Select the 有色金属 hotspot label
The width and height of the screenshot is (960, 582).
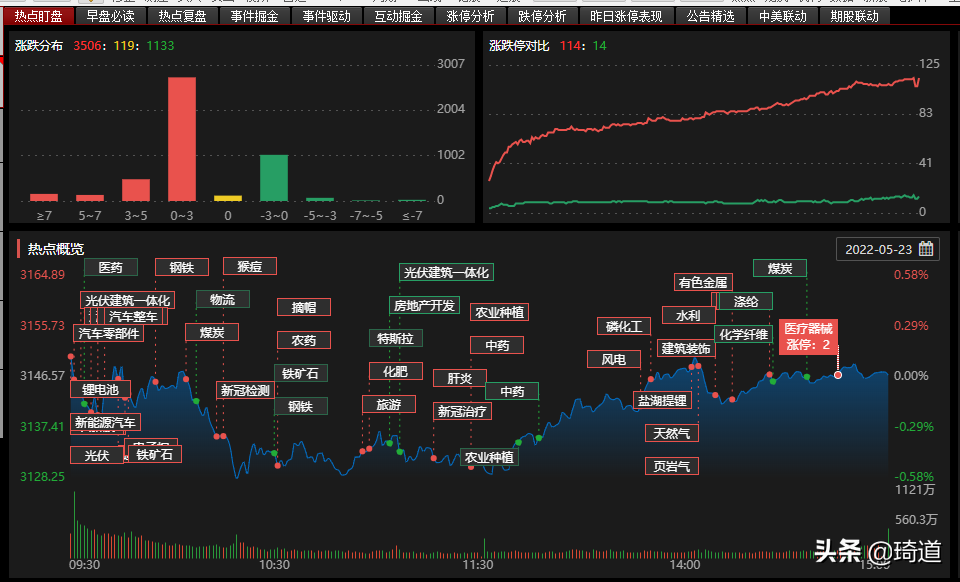[703, 282]
